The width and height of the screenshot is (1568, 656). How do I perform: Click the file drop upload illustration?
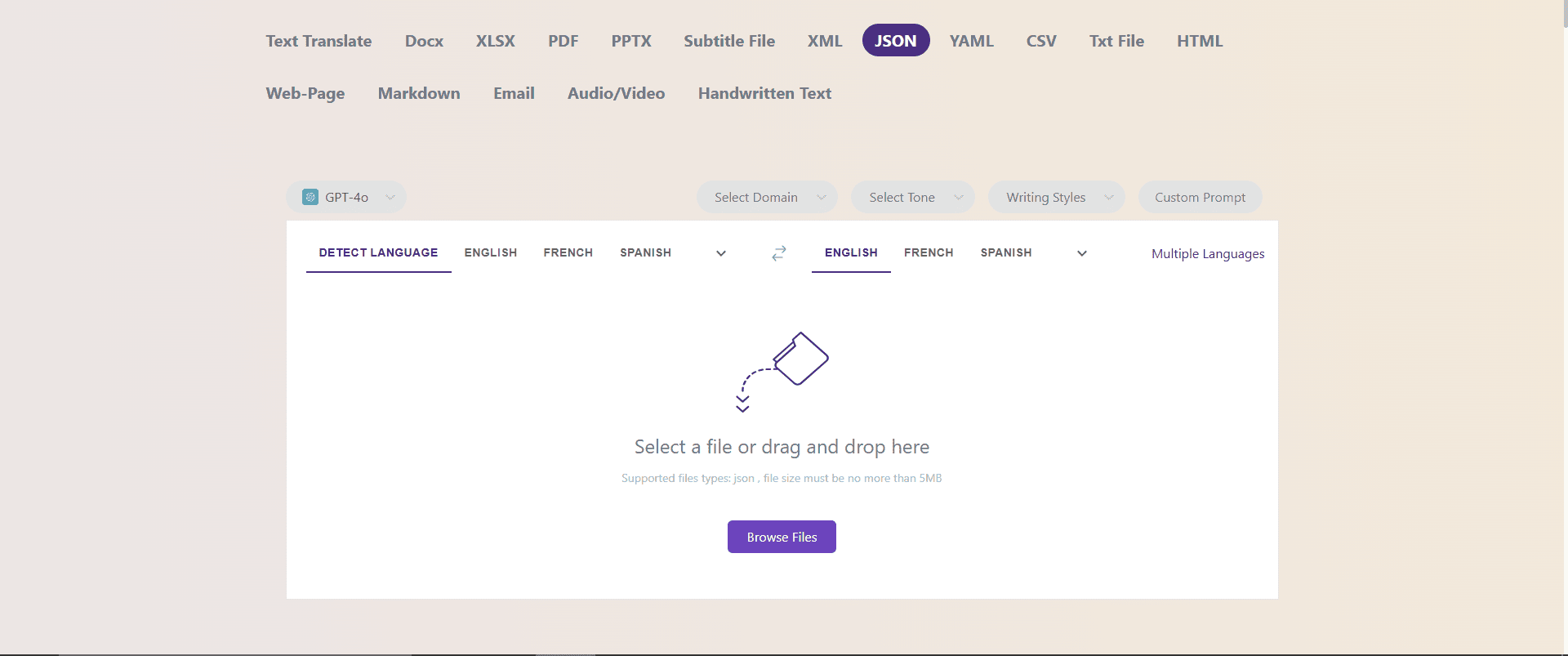click(x=782, y=372)
